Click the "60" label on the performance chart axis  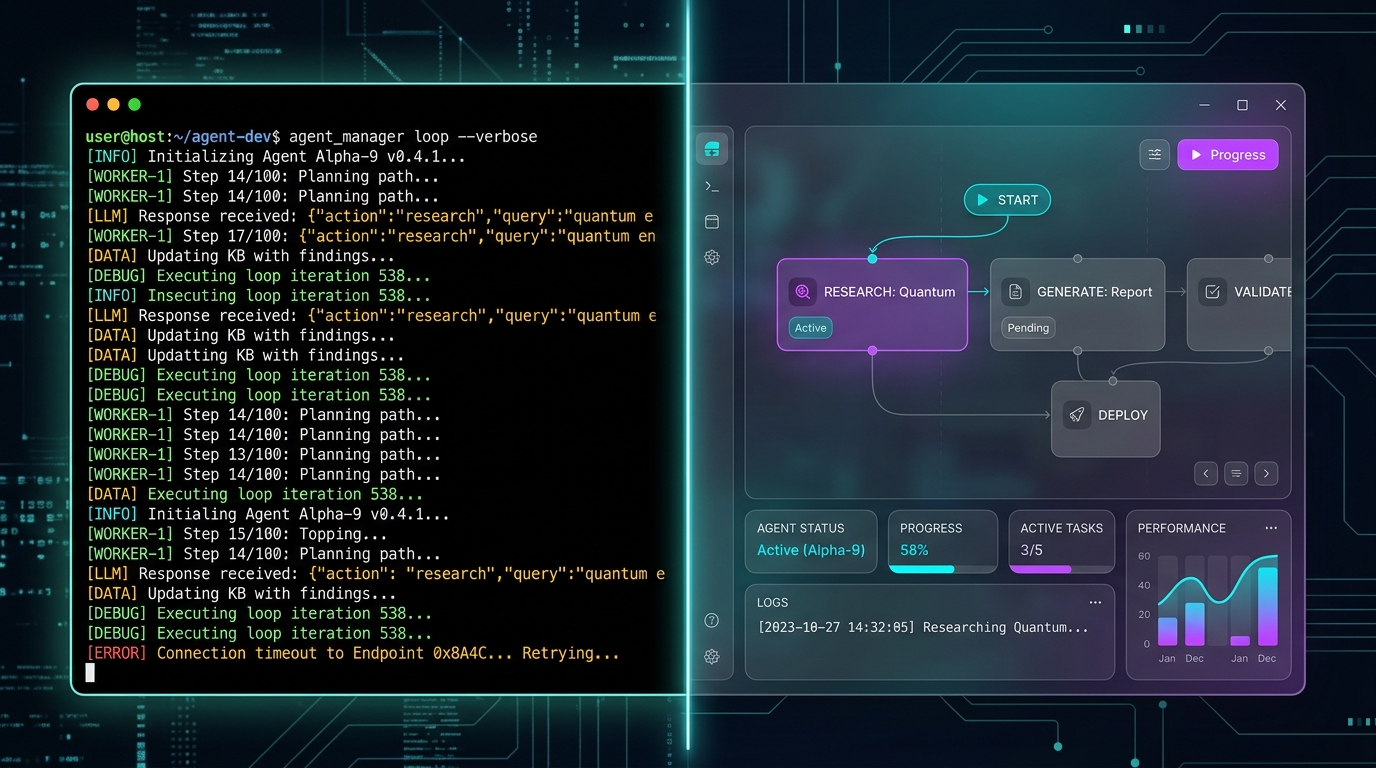pos(1145,556)
